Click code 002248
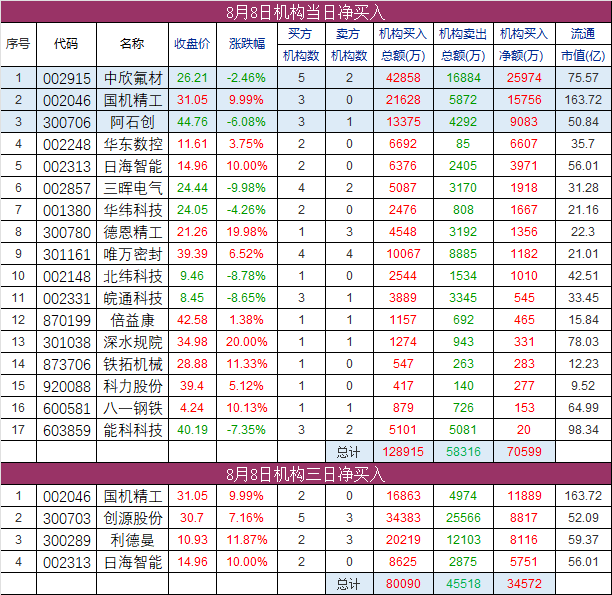 (x=67, y=144)
